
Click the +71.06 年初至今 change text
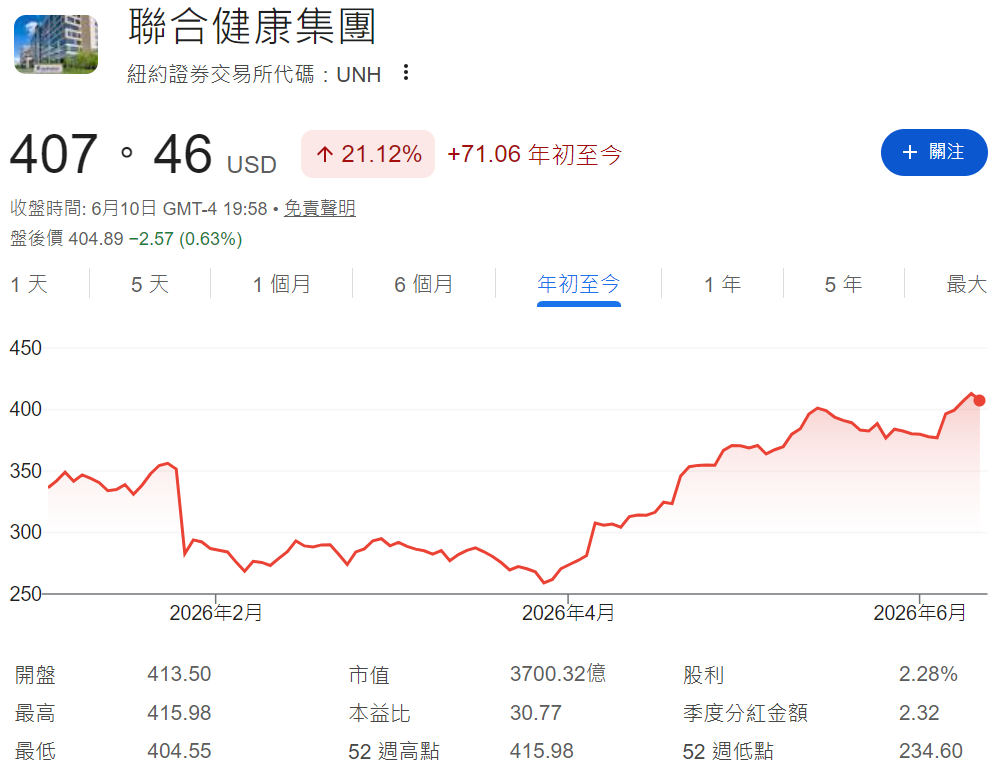[535, 154]
